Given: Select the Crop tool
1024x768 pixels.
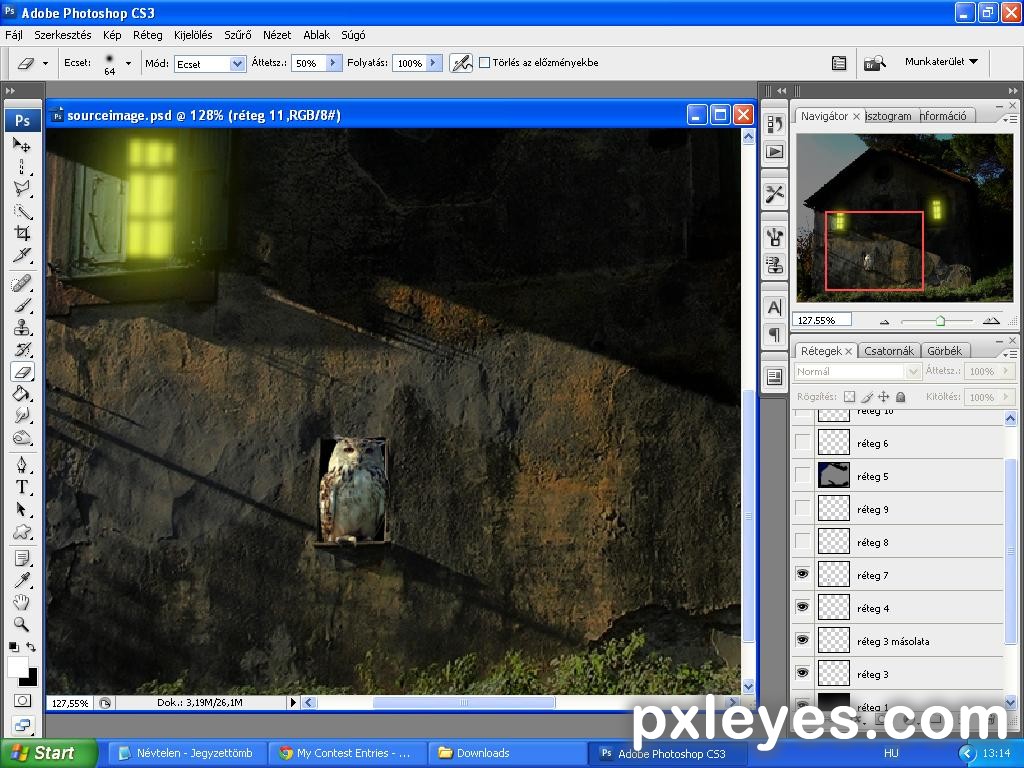Looking at the screenshot, I should click(x=22, y=233).
